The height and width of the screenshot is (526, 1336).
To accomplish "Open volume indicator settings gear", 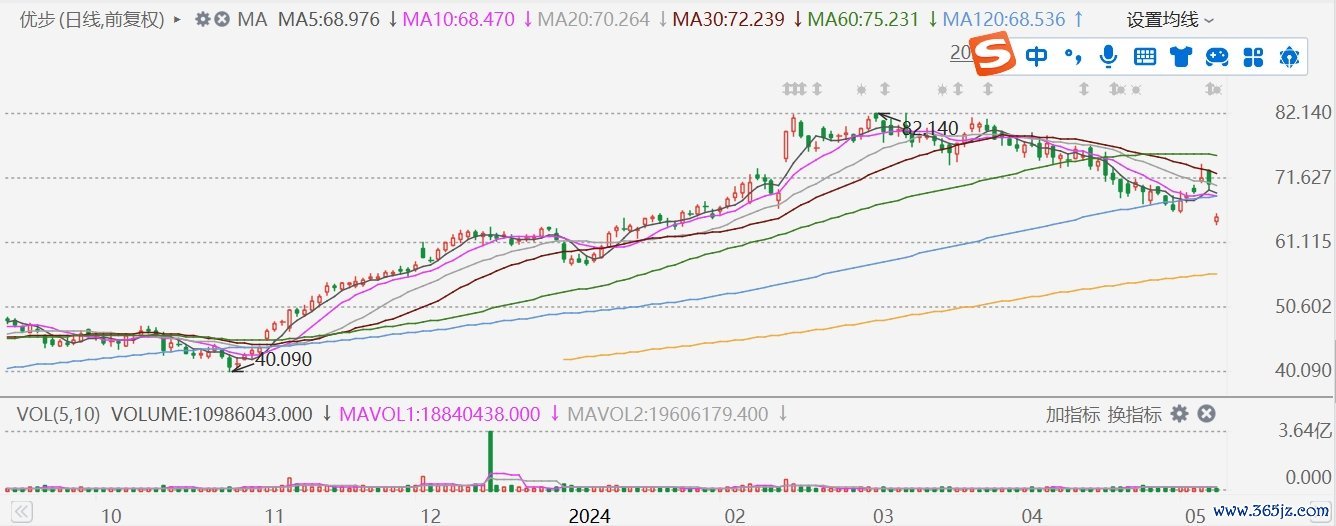I will tap(1180, 414).
